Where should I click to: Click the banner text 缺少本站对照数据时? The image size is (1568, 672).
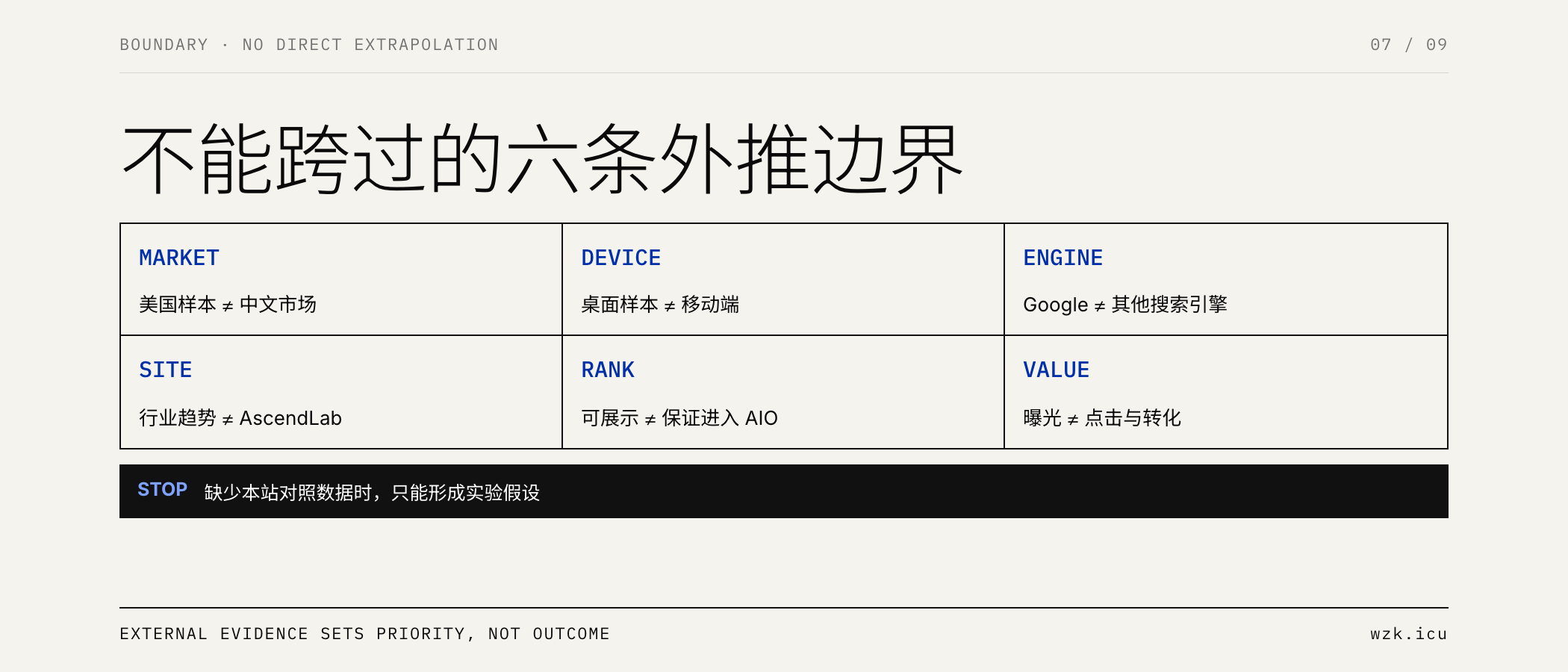[288, 493]
